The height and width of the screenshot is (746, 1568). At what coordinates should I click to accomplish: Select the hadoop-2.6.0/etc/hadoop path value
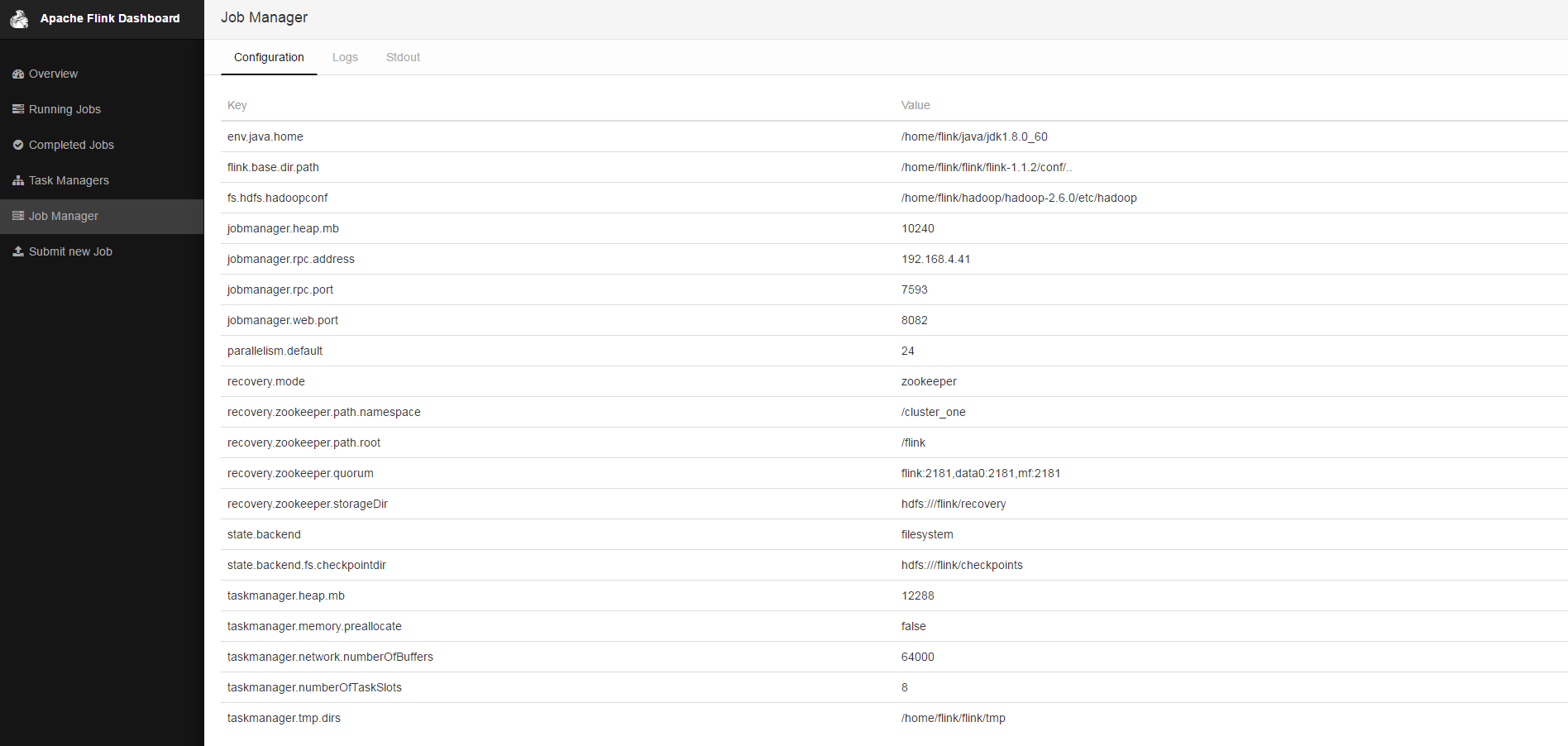pos(1019,198)
